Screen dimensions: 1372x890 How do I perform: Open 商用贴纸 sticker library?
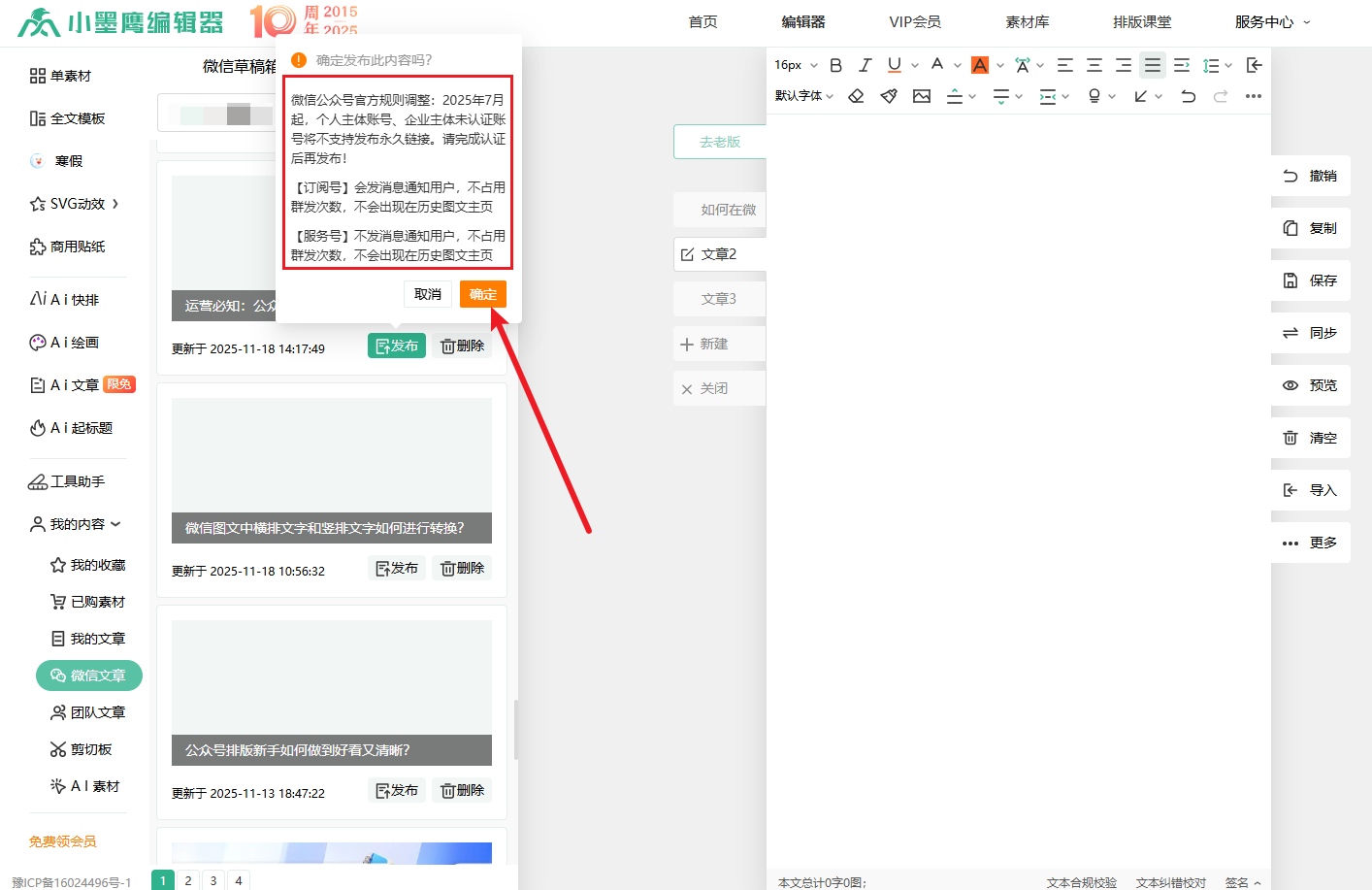tap(68, 247)
